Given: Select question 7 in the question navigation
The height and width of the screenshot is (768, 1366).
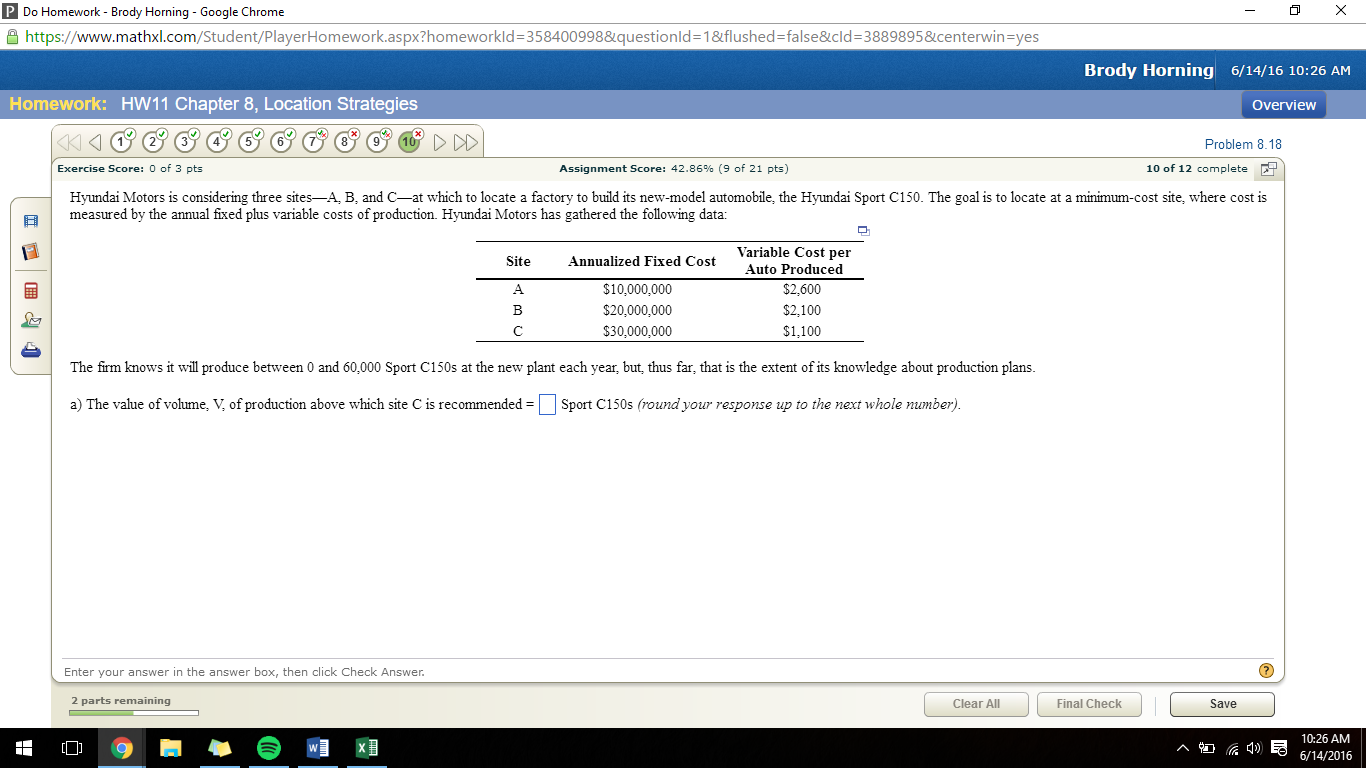Looking at the screenshot, I should [313, 141].
